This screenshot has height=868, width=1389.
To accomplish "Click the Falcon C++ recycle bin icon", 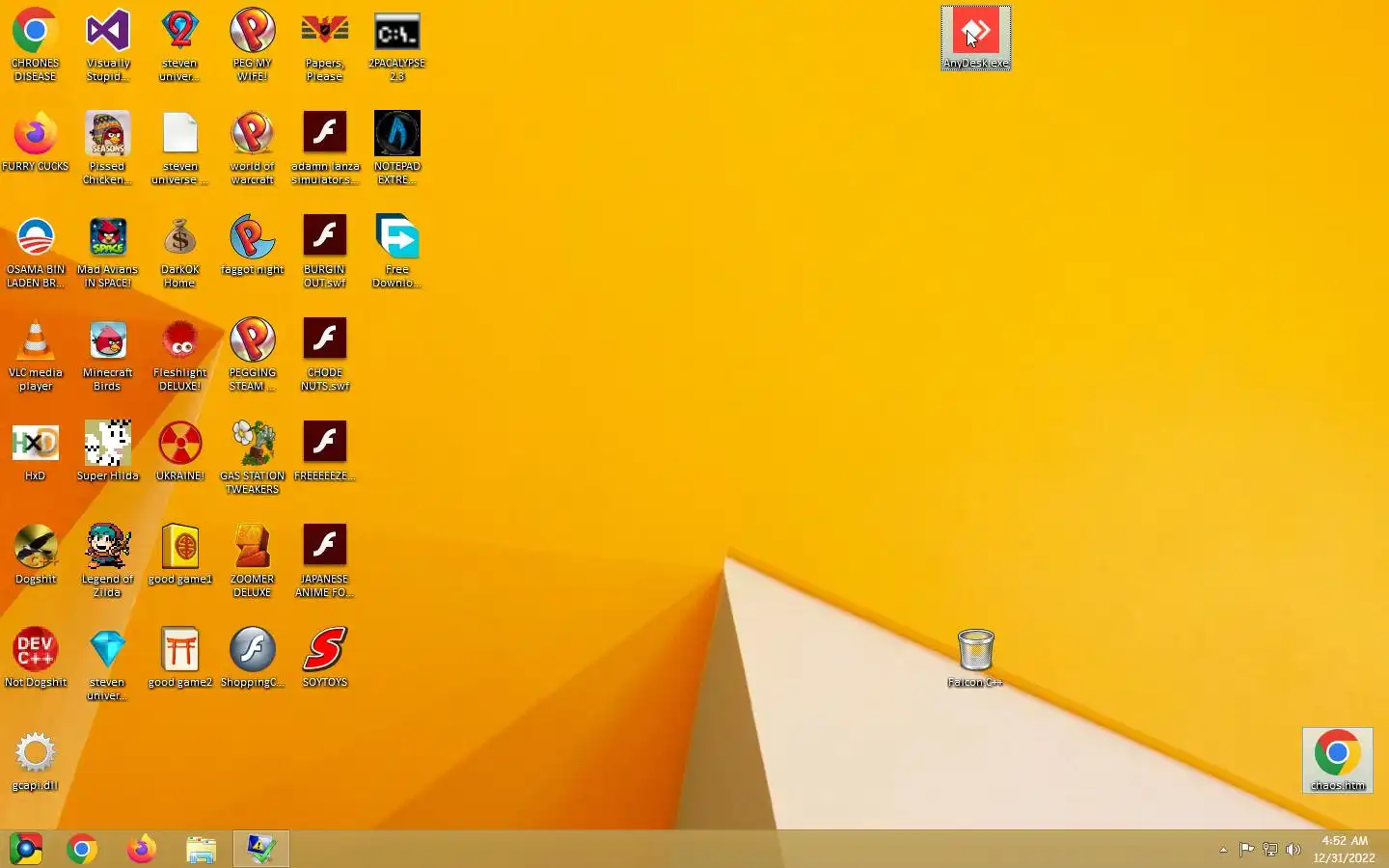I will pyautogui.click(x=975, y=658).
